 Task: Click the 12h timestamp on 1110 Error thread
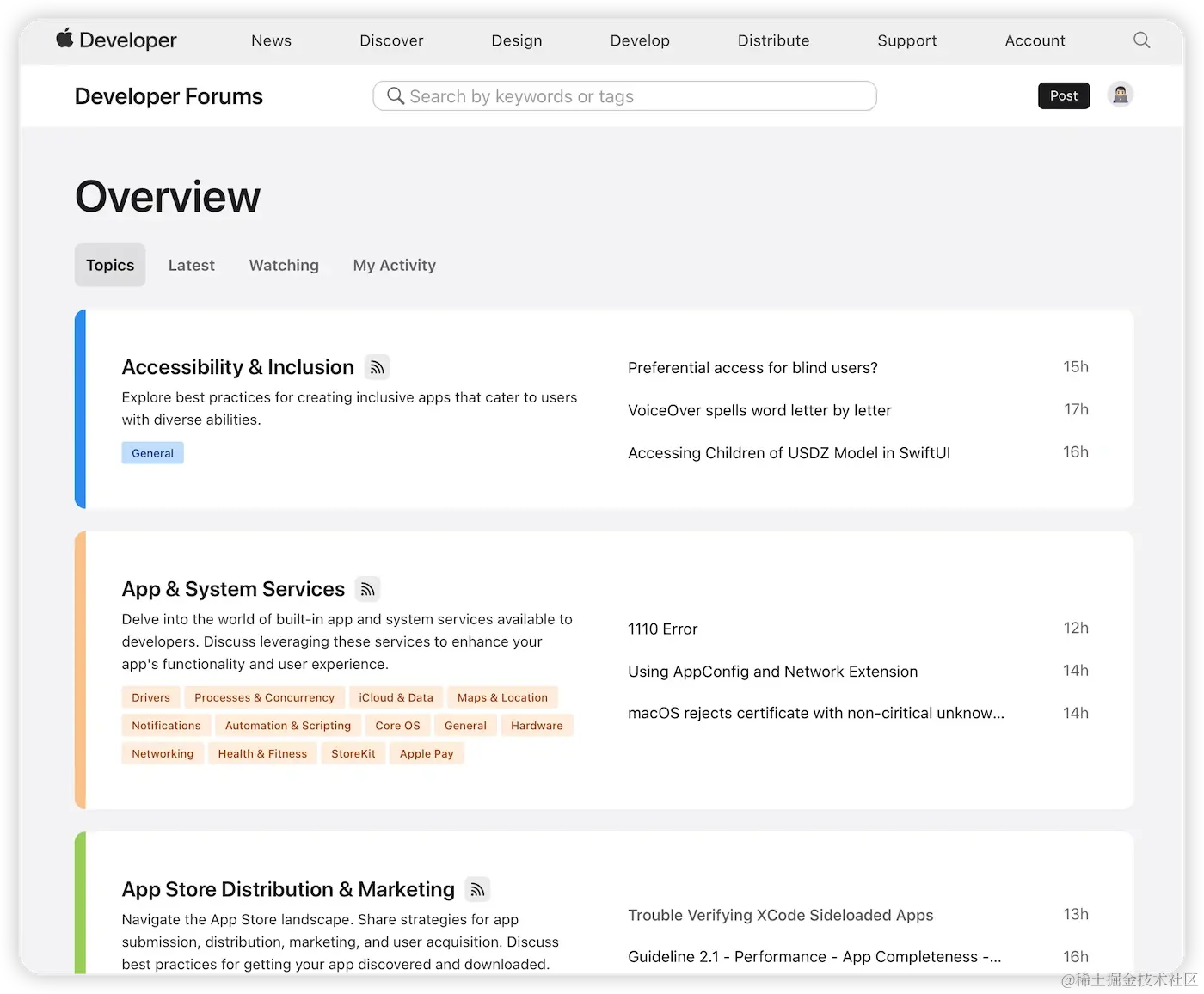click(1076, 628)
